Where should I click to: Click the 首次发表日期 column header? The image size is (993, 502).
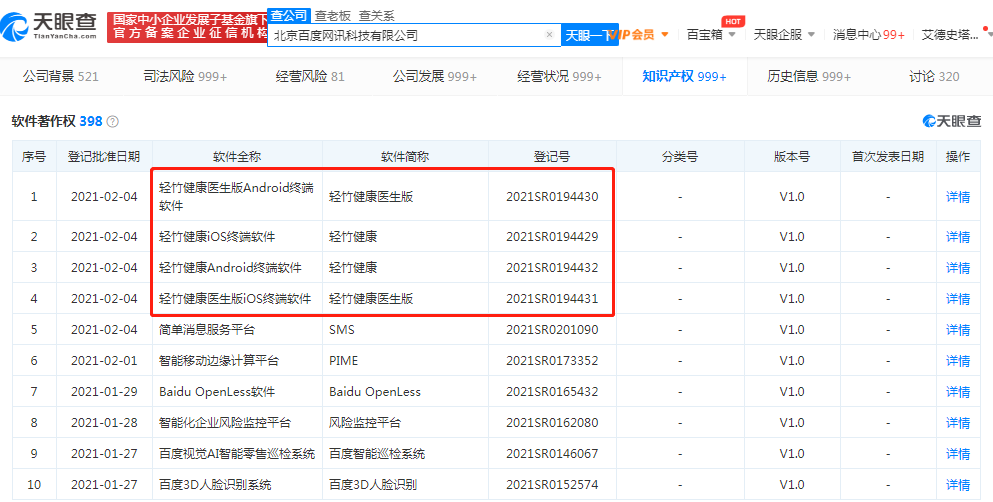tap(888, 157)
